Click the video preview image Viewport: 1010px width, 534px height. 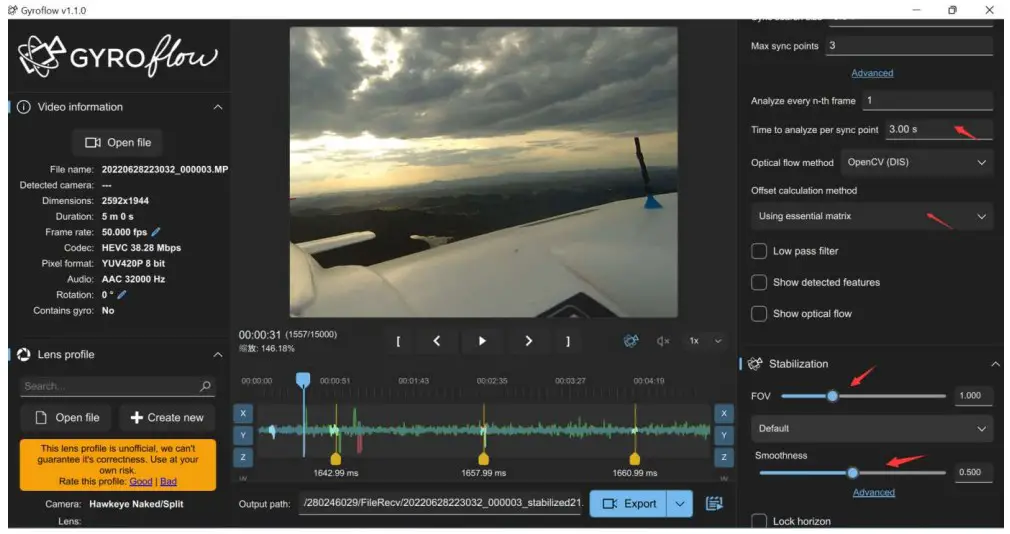coord(483,172)
